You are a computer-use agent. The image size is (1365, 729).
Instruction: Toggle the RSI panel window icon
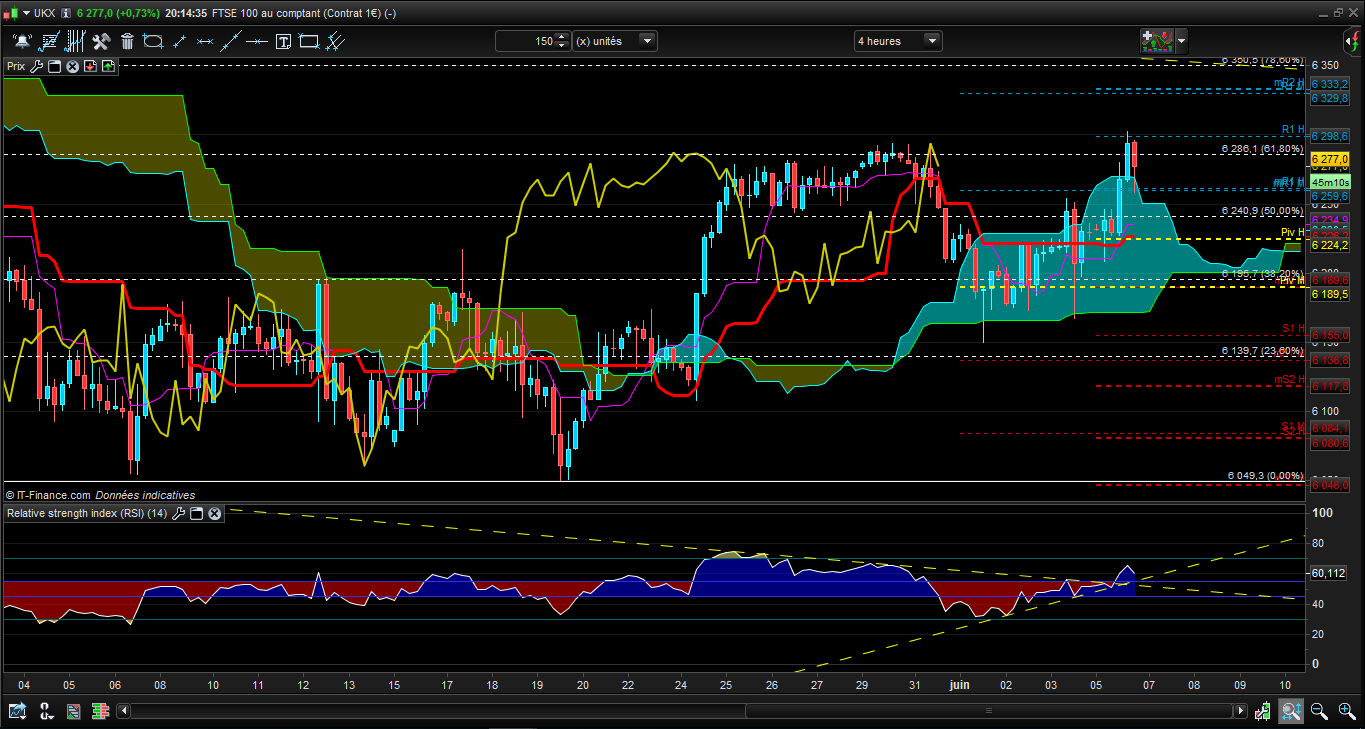click(x=197, y=513)
